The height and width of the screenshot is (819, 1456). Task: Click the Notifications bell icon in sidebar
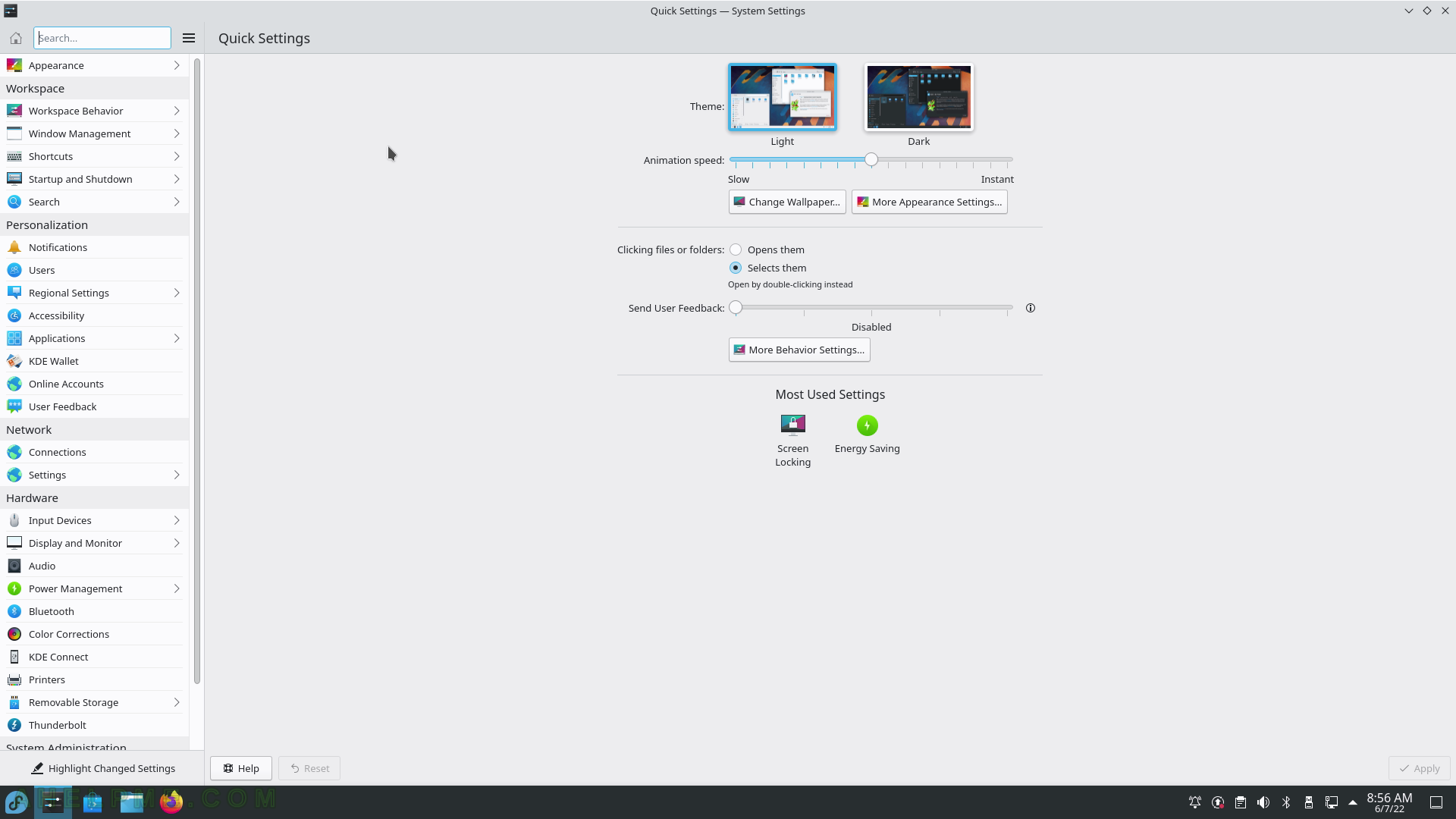(x=14, y=247)
